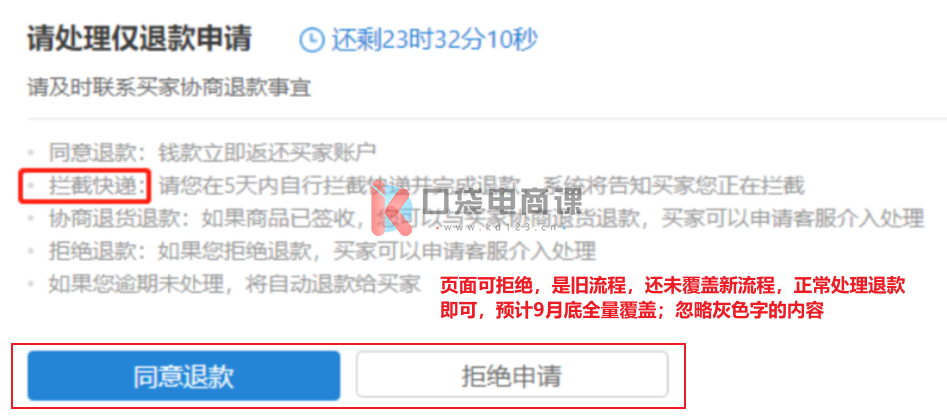The height and width of the screenshot is (418, 947).
Task: Click the 协商退货退款 instruction line
Action: (486, 218)
